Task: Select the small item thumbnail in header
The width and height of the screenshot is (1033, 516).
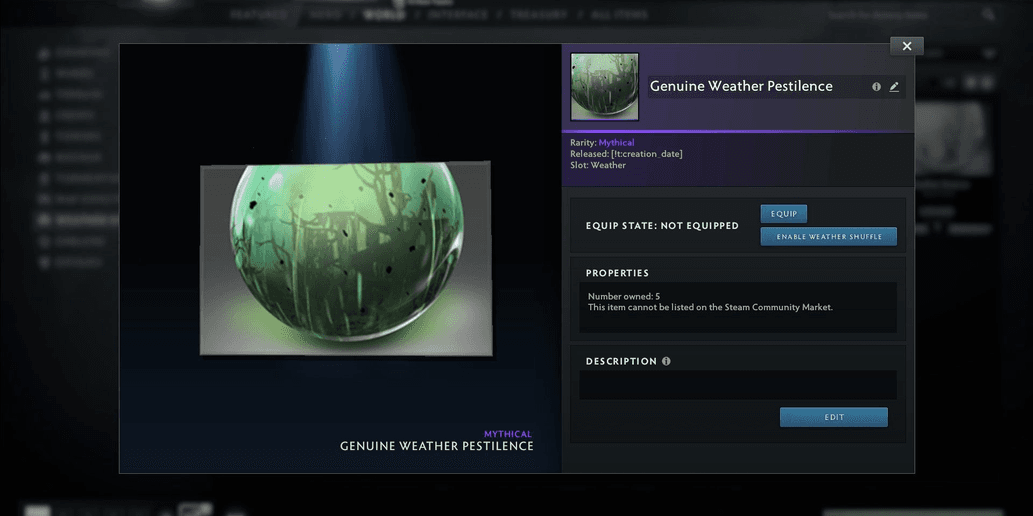Action: point(604,87)
